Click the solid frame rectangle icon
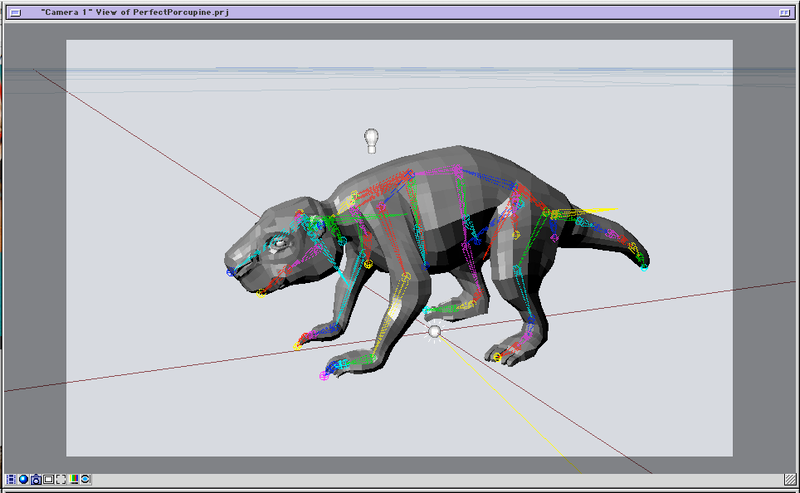The width and height of the screenshot is (800, 493). point(48,480)
